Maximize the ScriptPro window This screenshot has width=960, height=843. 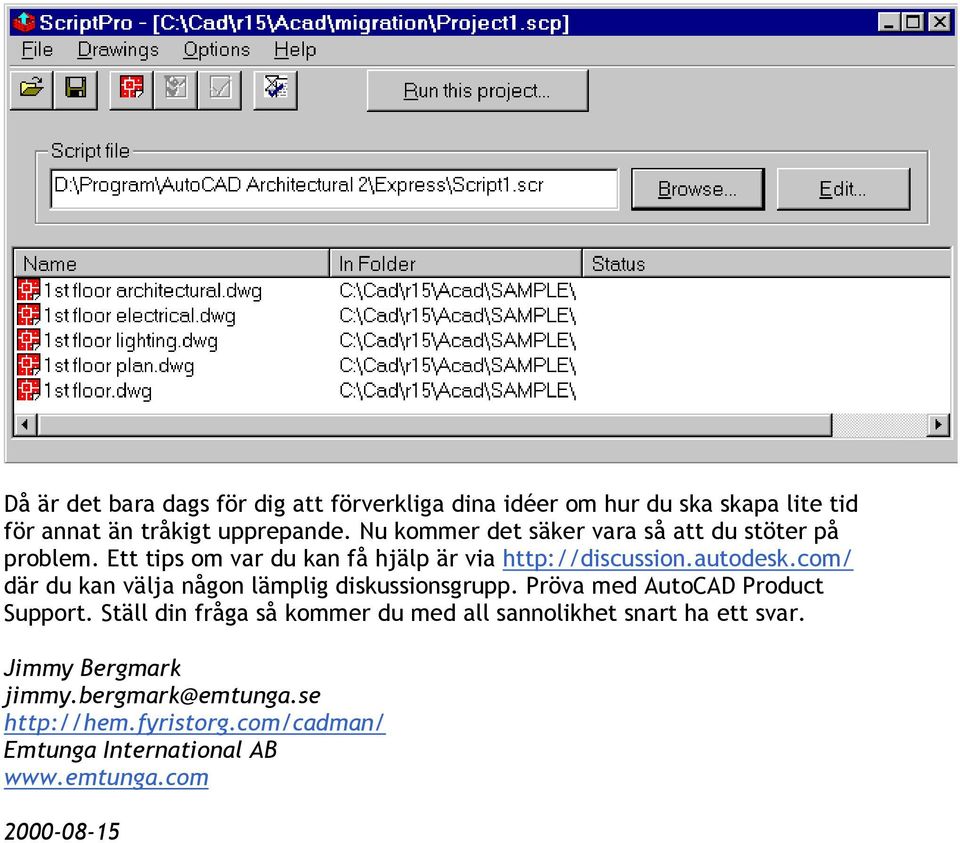click(x=913, y=22)
